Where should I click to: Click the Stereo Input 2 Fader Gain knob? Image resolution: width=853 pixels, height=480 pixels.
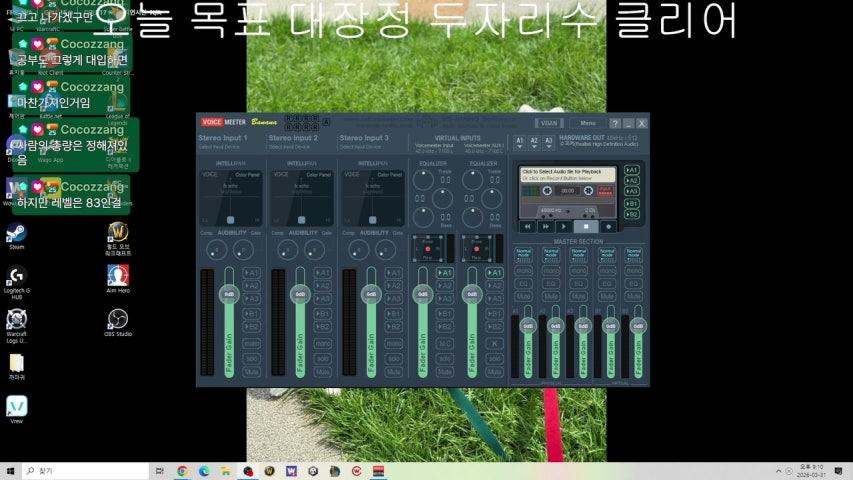pos(298,295)
